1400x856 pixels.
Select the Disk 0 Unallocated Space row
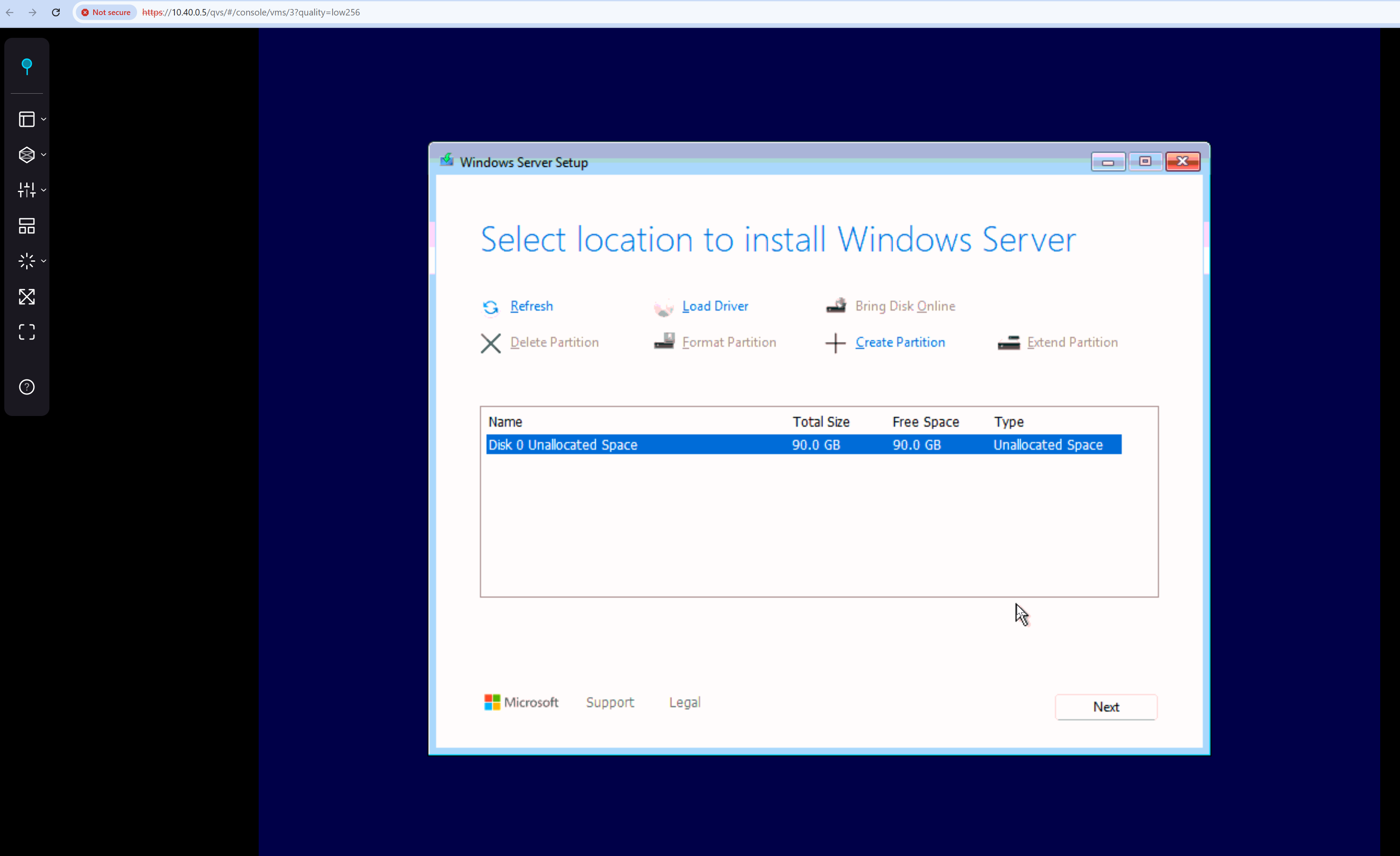[x=804, y=445]
